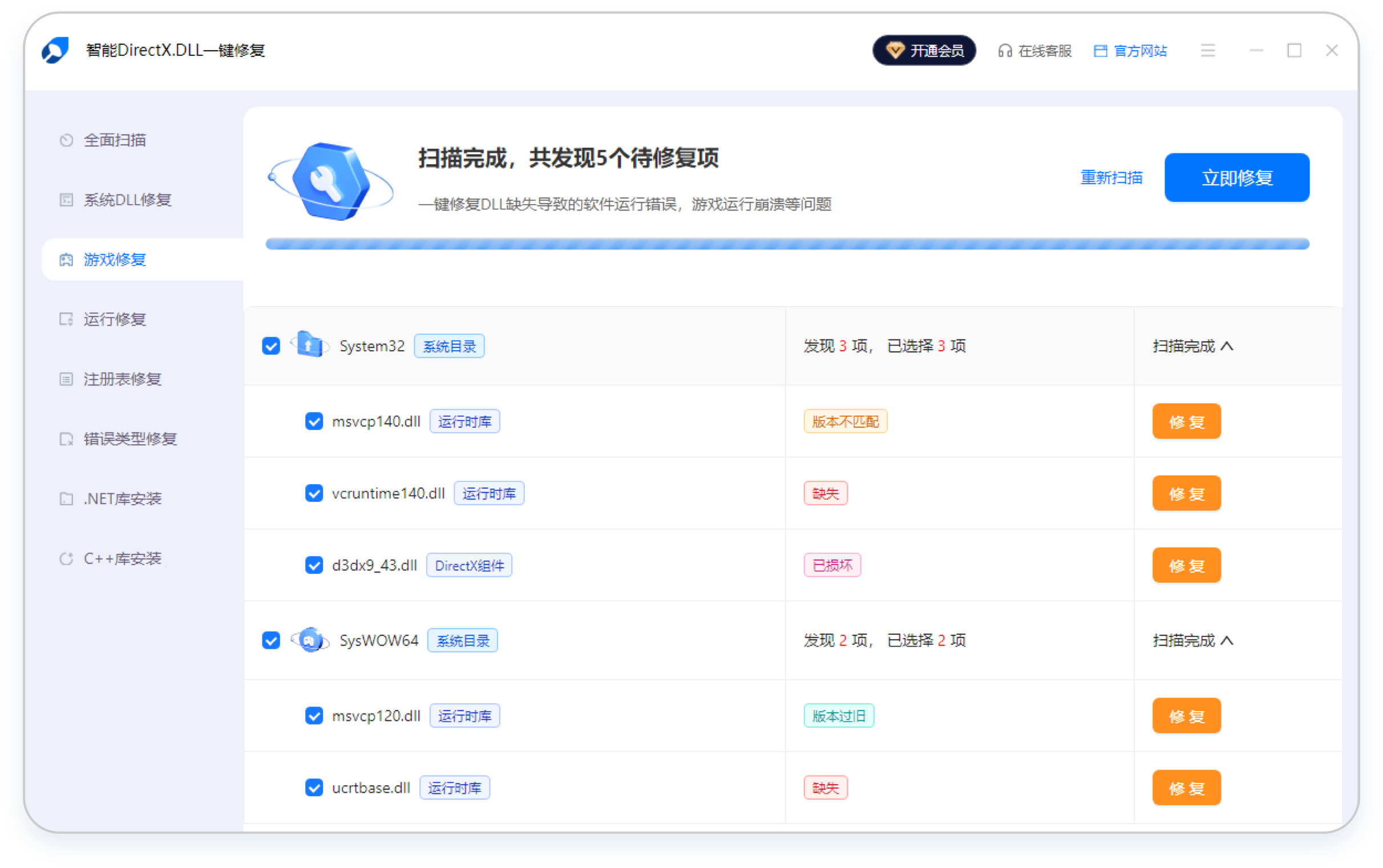1383x868 pixels.
Task: Click the 官方网站 window icon
Action: click(x=1100, y=51)
